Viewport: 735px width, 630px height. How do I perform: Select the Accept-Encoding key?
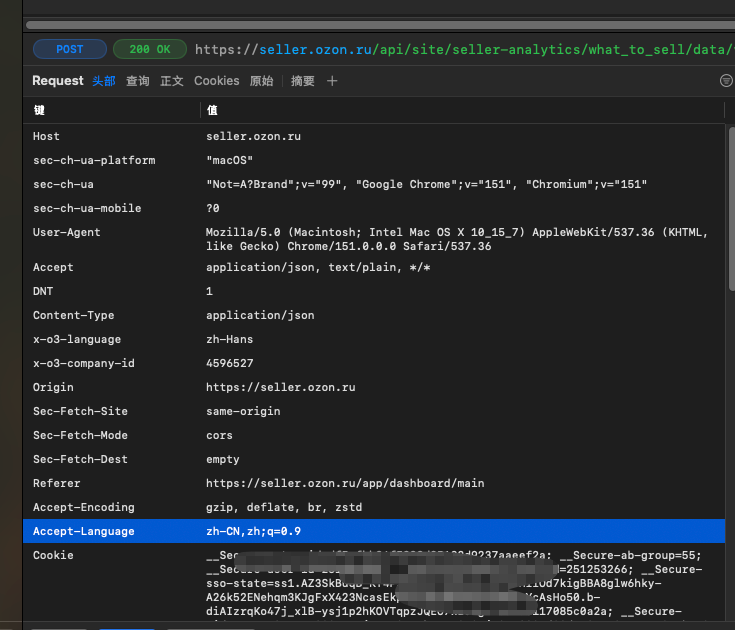click(x=83, y=507)
